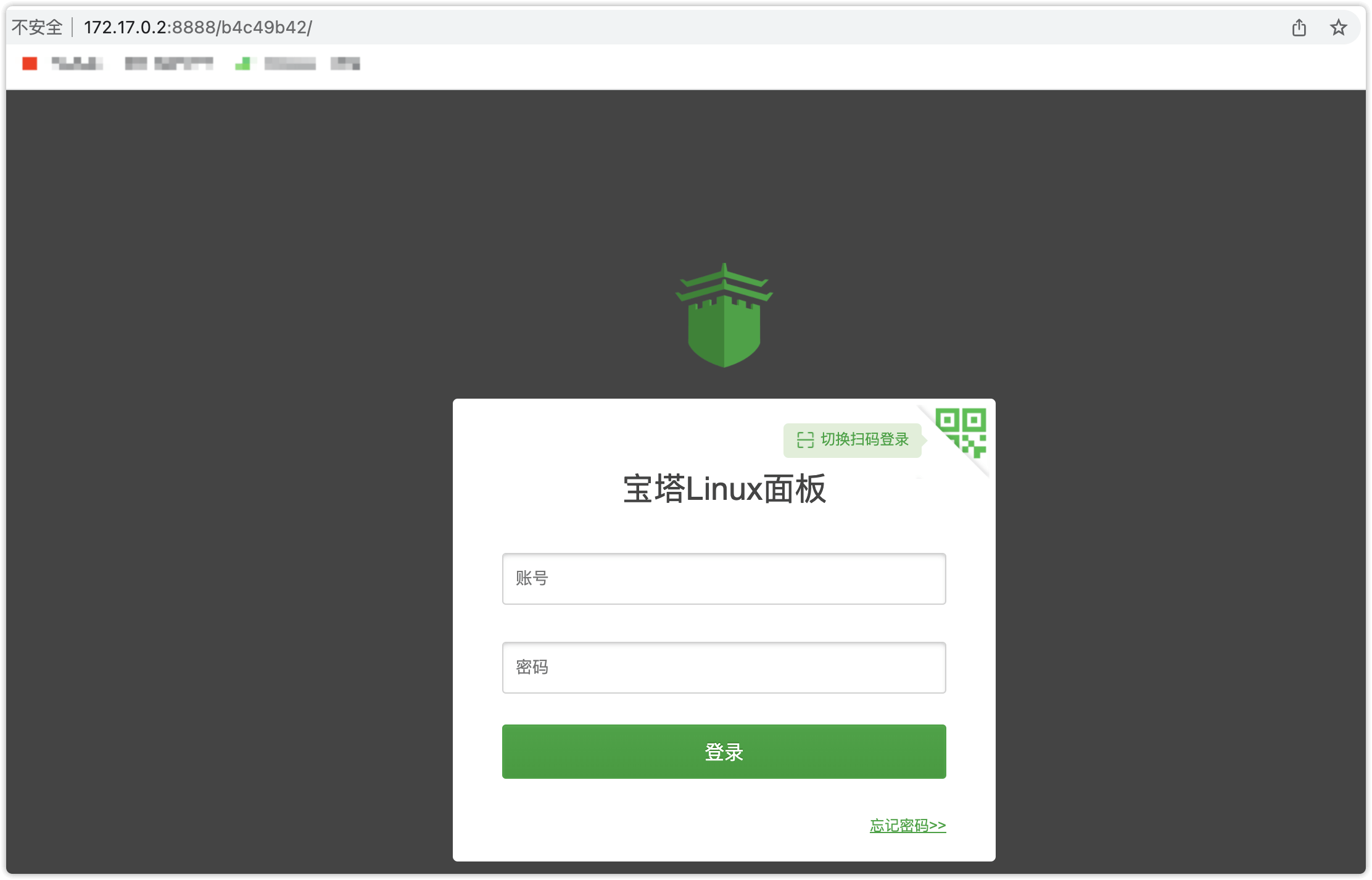Click the 切换扫码登录 tooltip label
This screenshot has width=1372, height=880.
pos(864,439)
